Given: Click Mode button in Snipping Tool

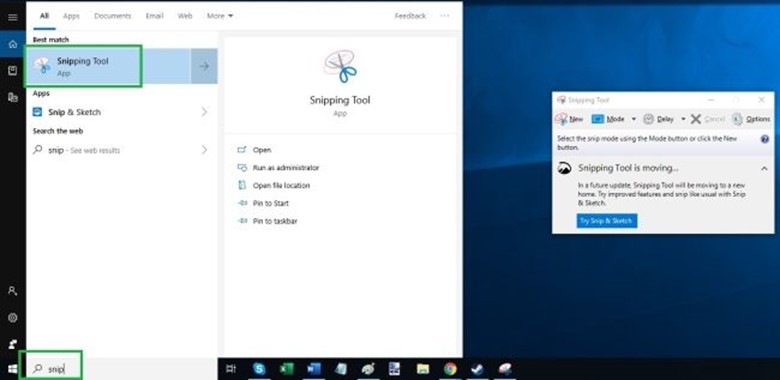Looking at the screenshot, I should [607, 119].
